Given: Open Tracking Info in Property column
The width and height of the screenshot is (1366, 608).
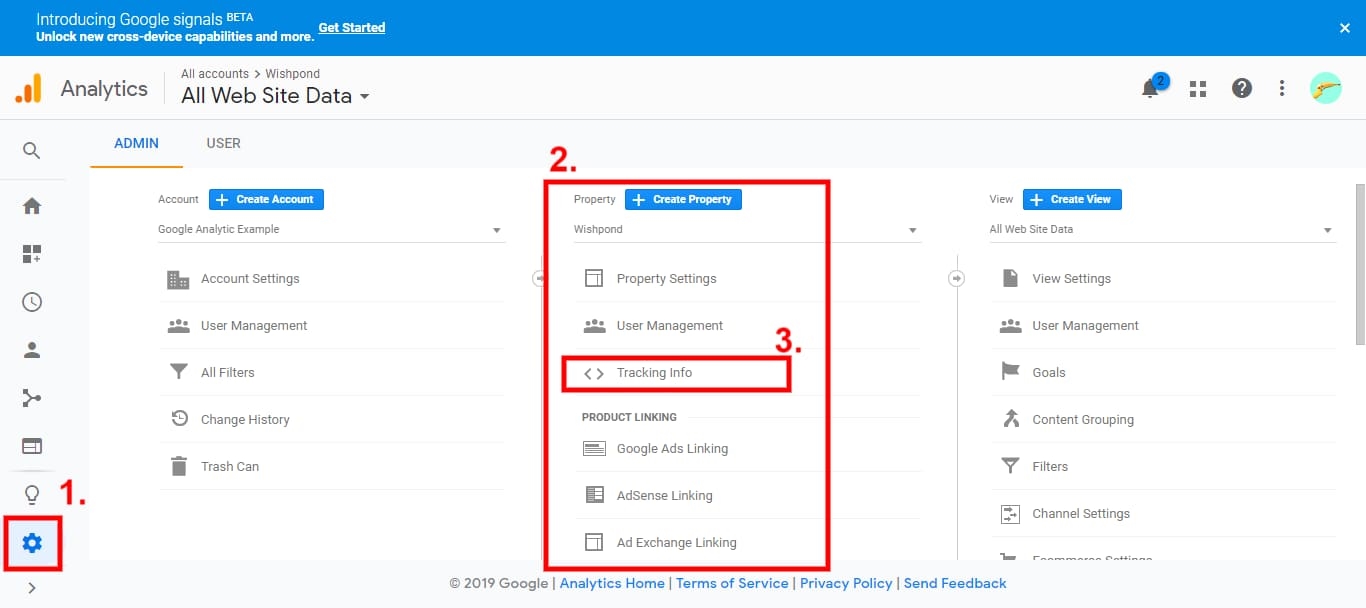Looking at the screenshot, I should coord(654,373).
